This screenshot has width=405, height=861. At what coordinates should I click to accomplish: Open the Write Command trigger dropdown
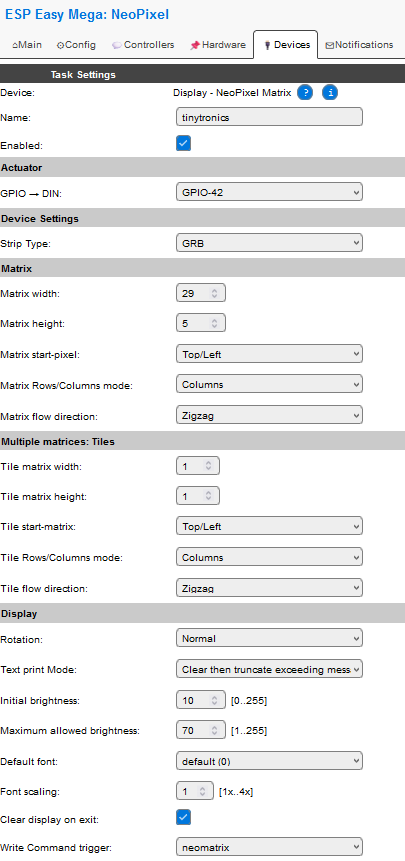pyautogui.click(x=269, y=847)
